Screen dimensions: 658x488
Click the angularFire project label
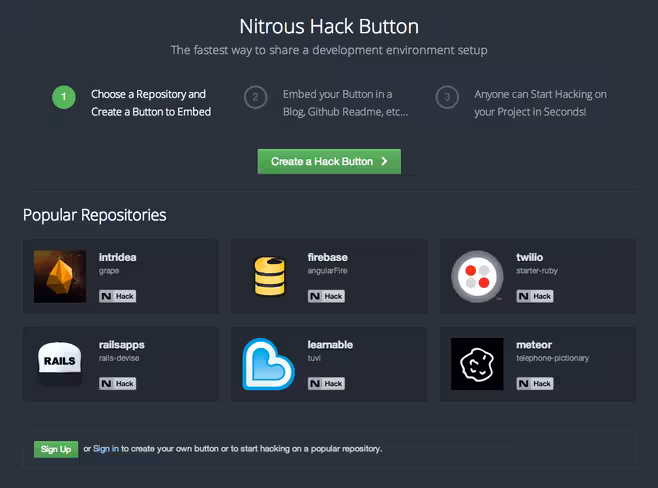tap(327, 271)
